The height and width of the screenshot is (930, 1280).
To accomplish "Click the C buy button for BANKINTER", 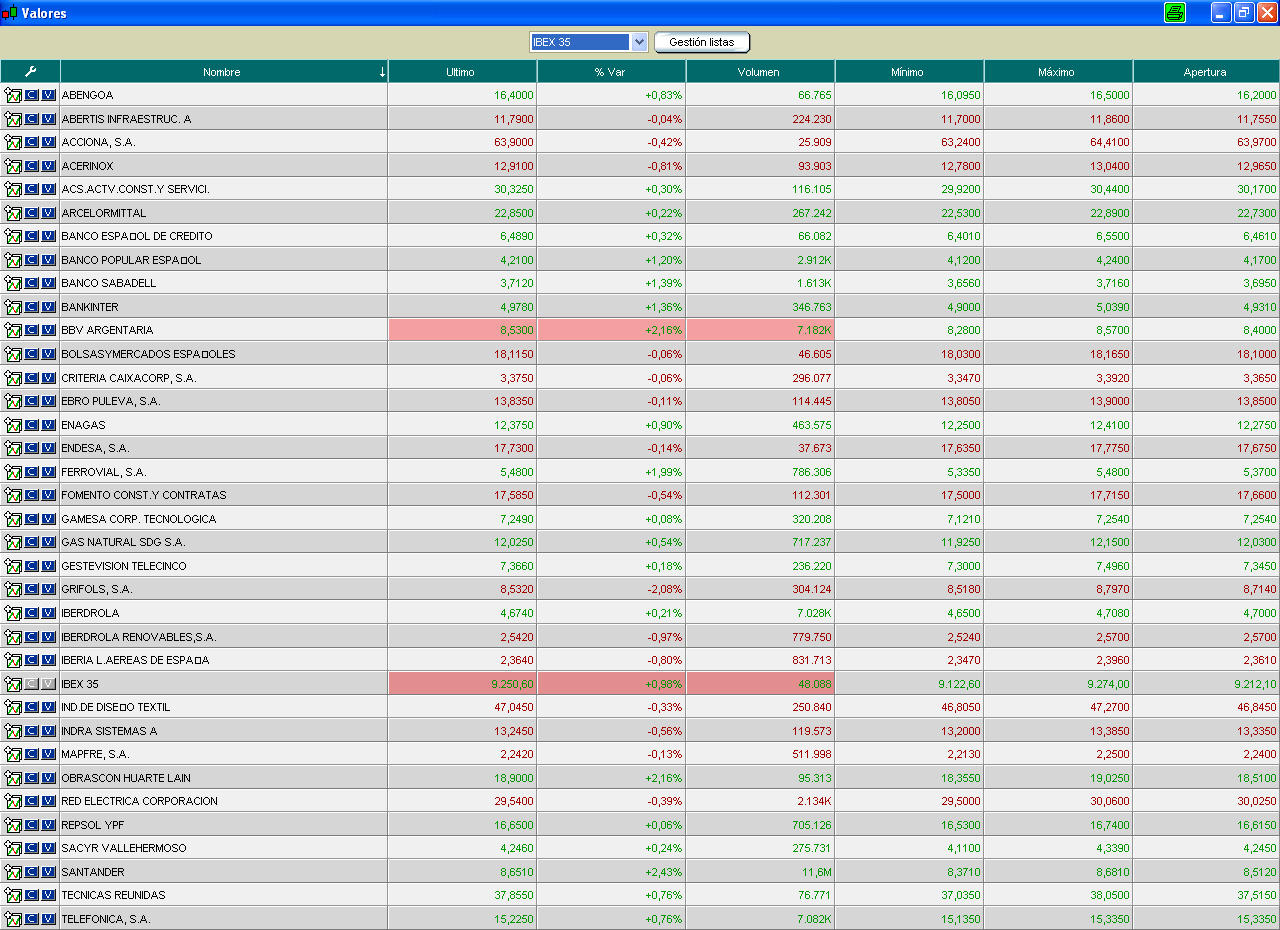I will pos(31,307).
